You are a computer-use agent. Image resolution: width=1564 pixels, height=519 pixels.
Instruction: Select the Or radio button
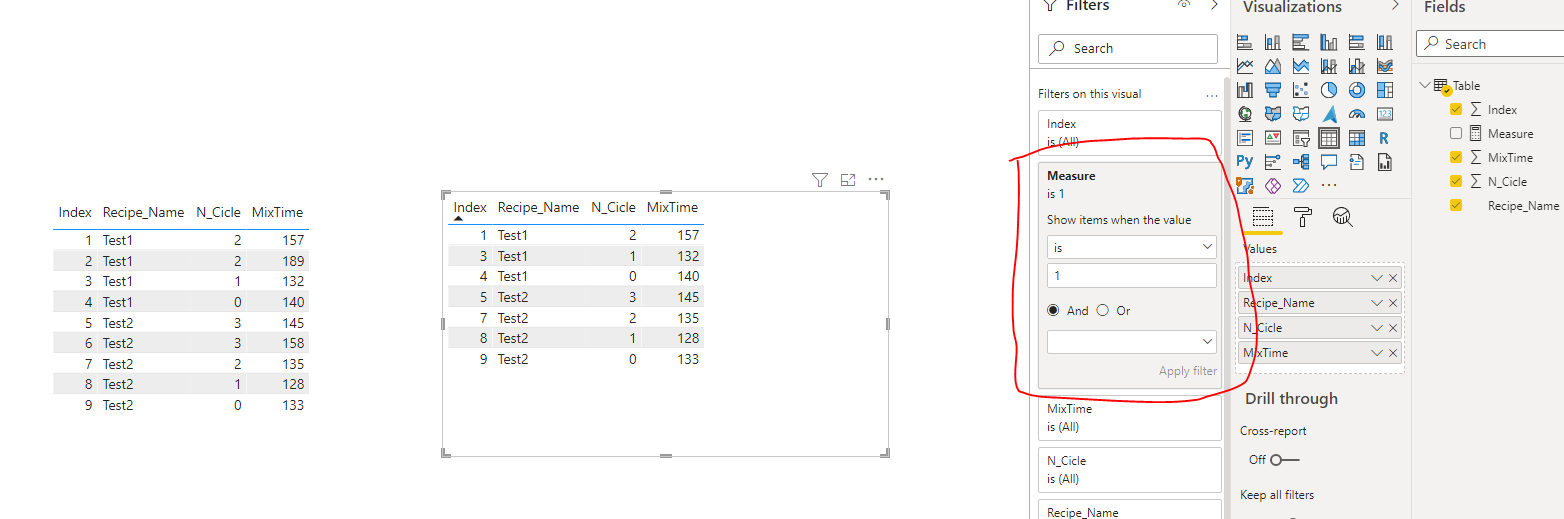[x=1103, y=310]
